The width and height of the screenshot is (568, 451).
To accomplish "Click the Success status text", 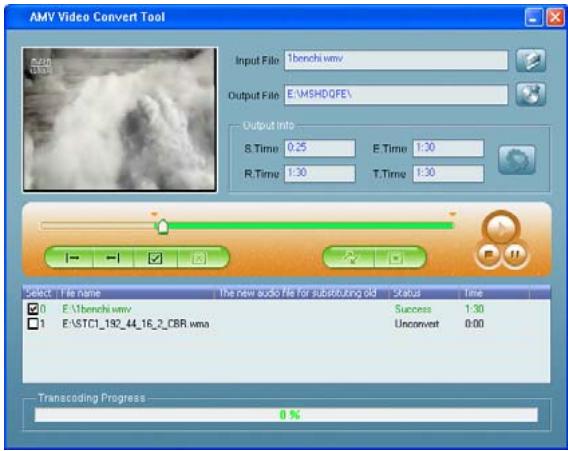I will point(413,309).
